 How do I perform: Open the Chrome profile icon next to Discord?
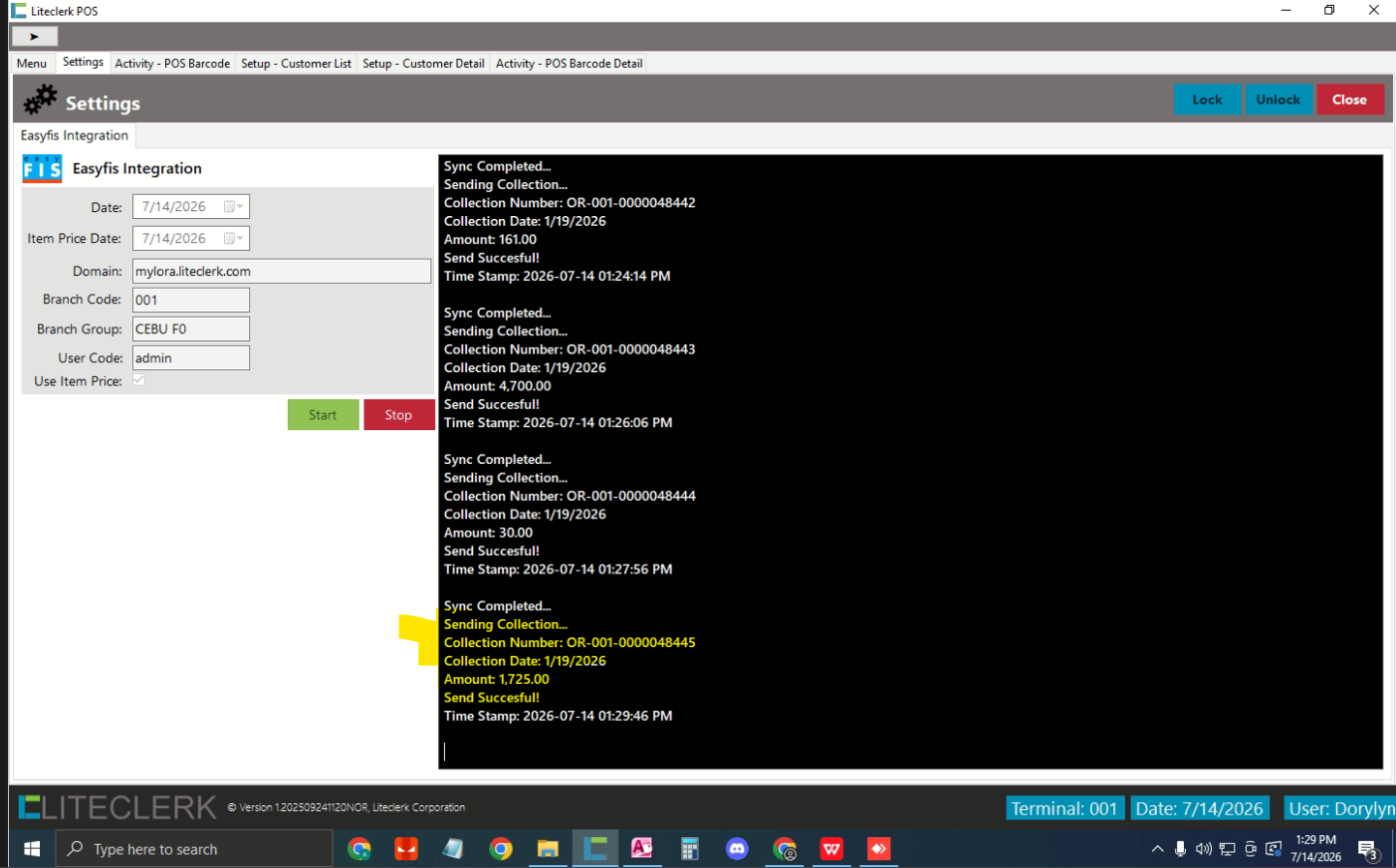click(785, 849)
